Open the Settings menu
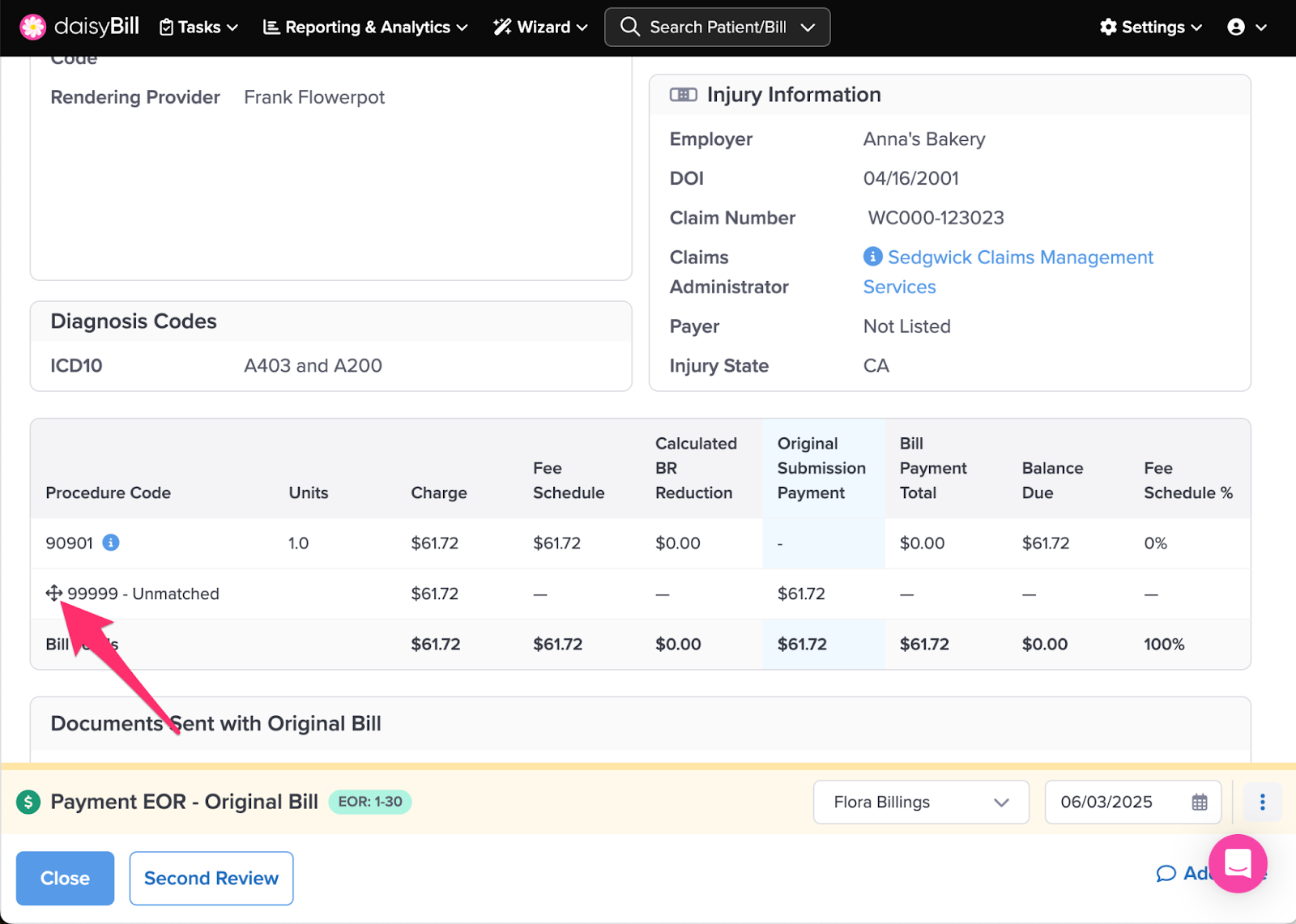Image resolution: width=1296 pixels, height=924 pixels. [x=1151, y=28]
